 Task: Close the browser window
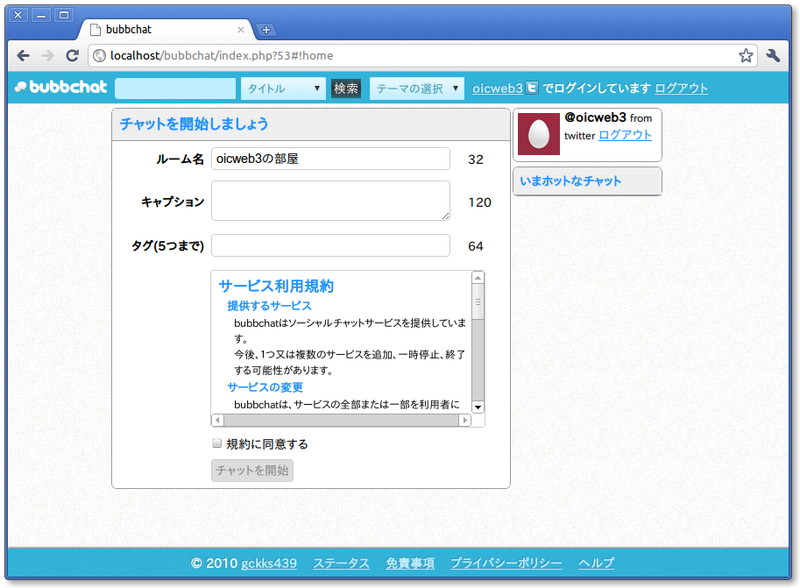click(18, 15)
